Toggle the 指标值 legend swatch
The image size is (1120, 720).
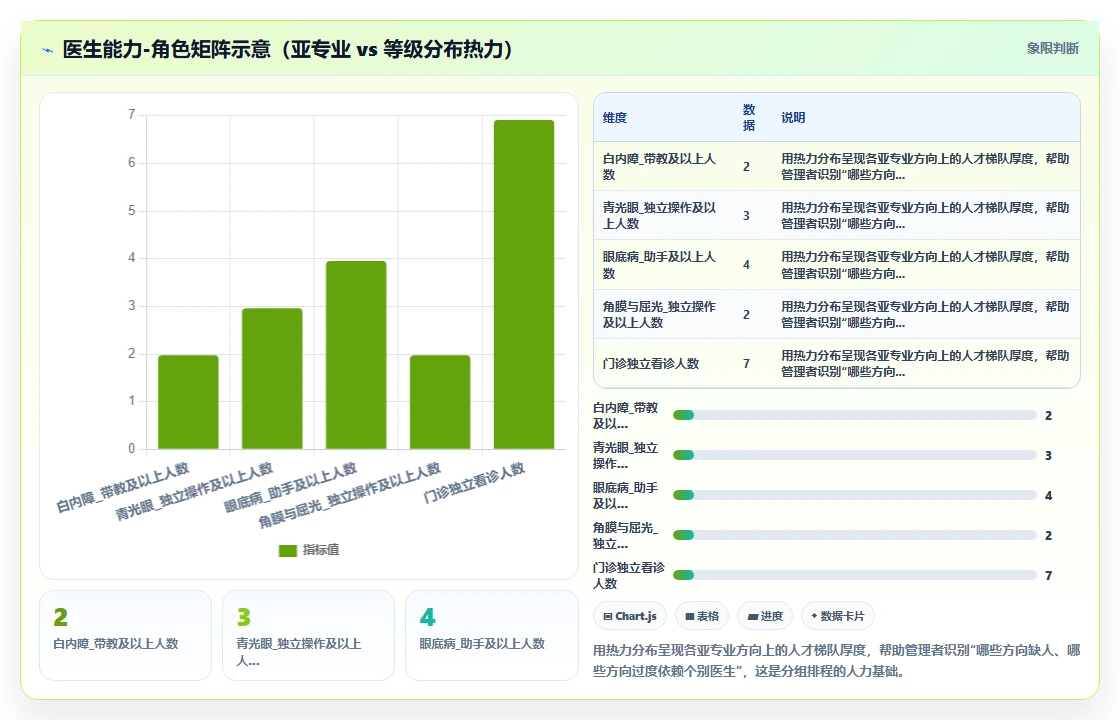(287, 550)
